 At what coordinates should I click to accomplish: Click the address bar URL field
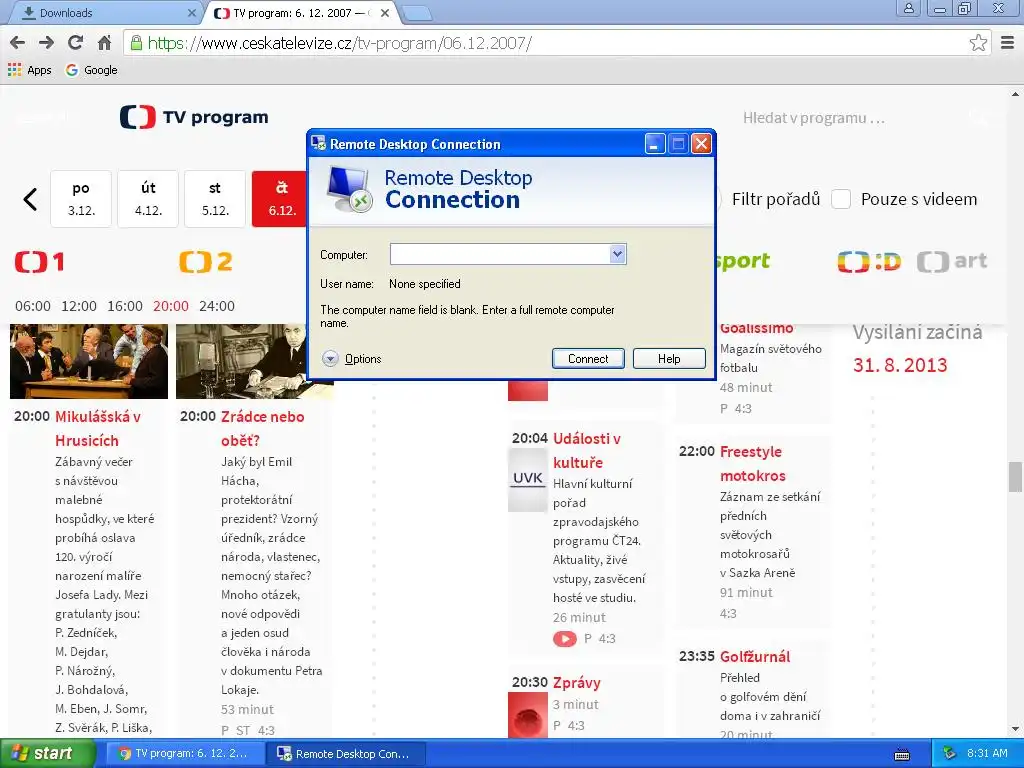click(x=549, y=43)
